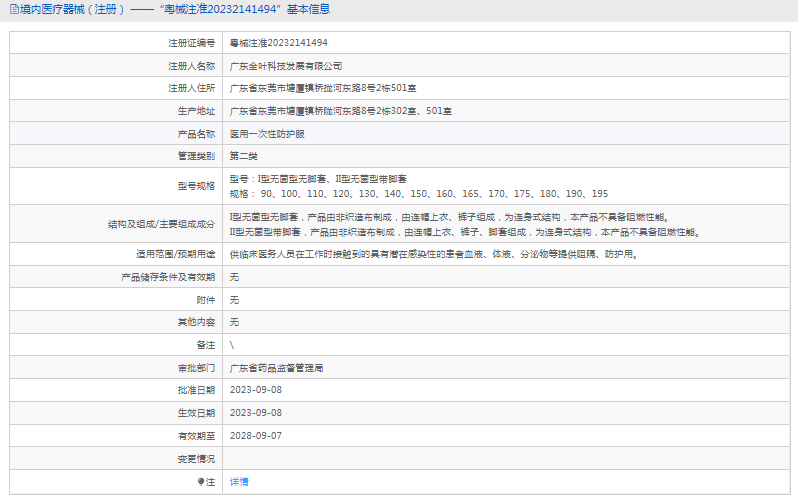
Task: Click the 结构及组成/主要组成成分 label
Action: [x=161, y=225]
